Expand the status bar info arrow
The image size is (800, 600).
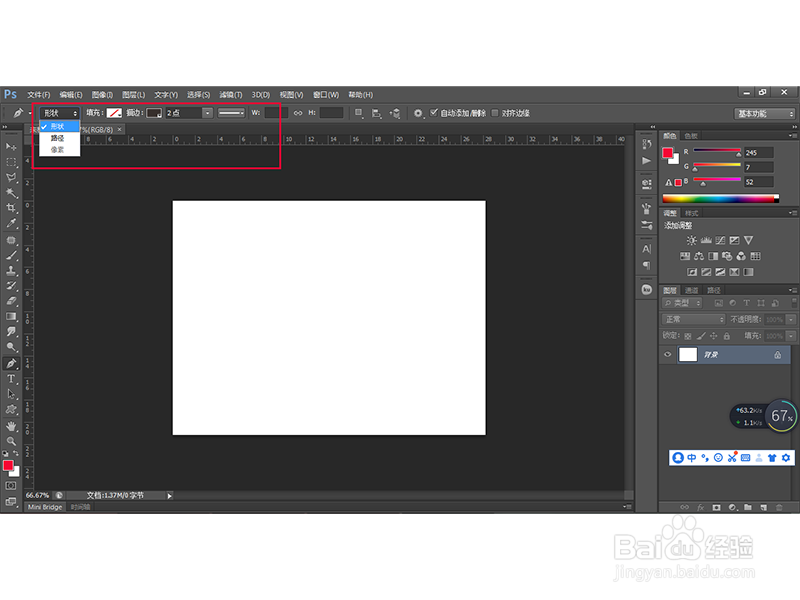[169, 495]
